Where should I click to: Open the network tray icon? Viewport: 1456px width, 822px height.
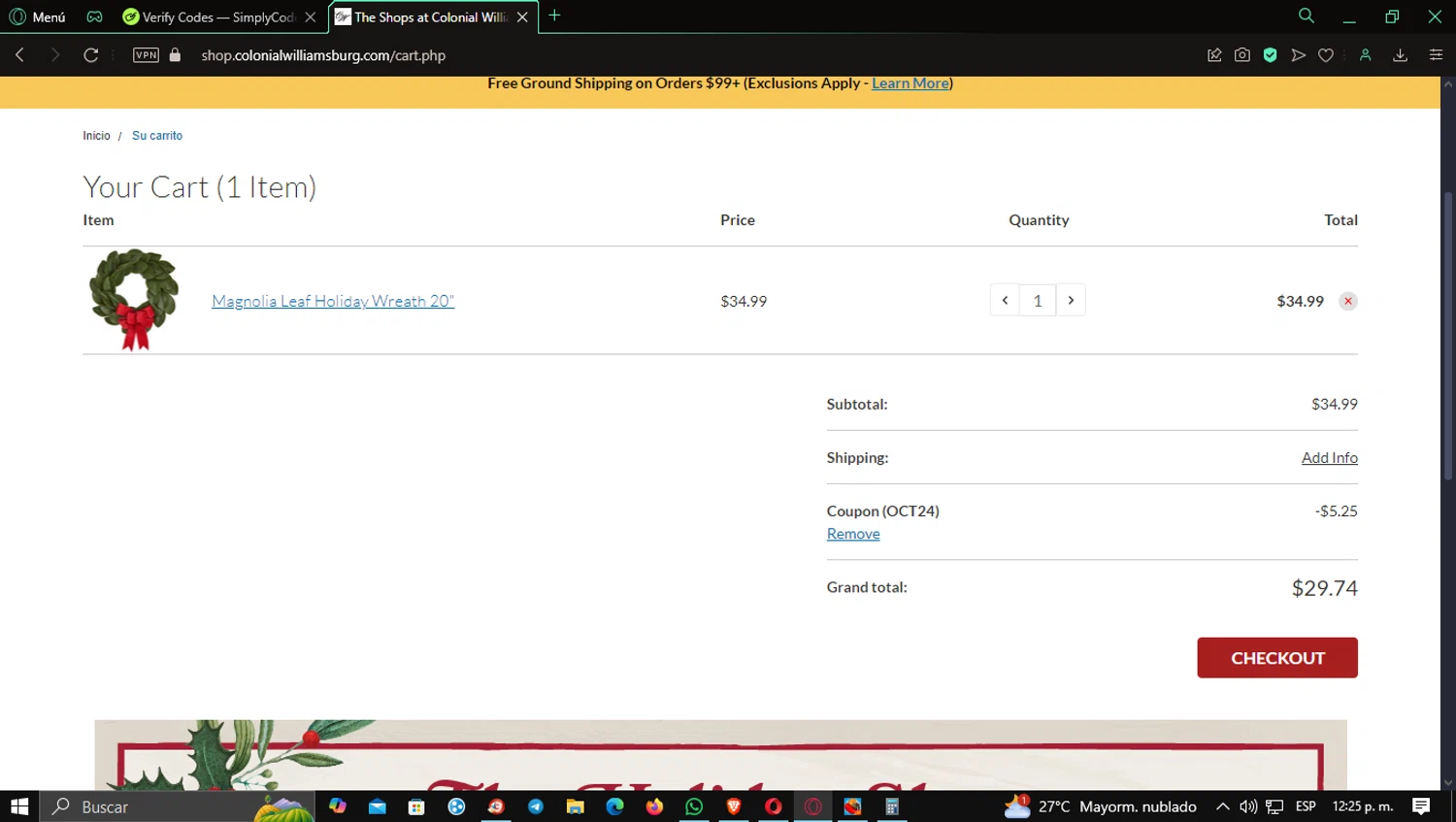tap(1274, 806)
